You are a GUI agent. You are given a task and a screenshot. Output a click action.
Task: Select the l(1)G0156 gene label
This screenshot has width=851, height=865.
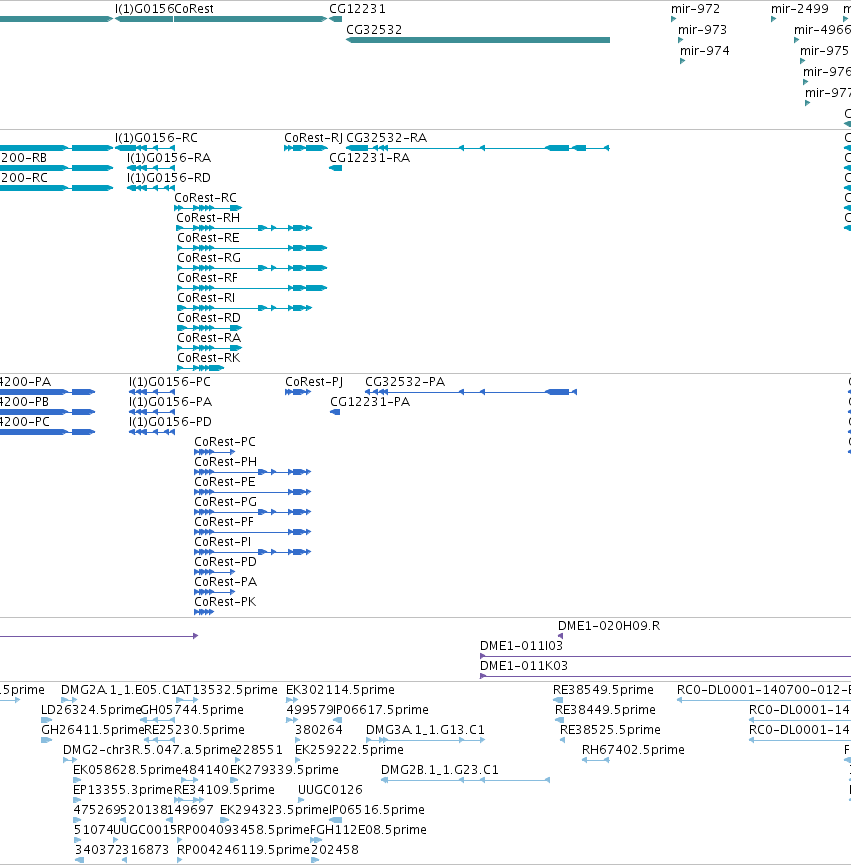144,9
